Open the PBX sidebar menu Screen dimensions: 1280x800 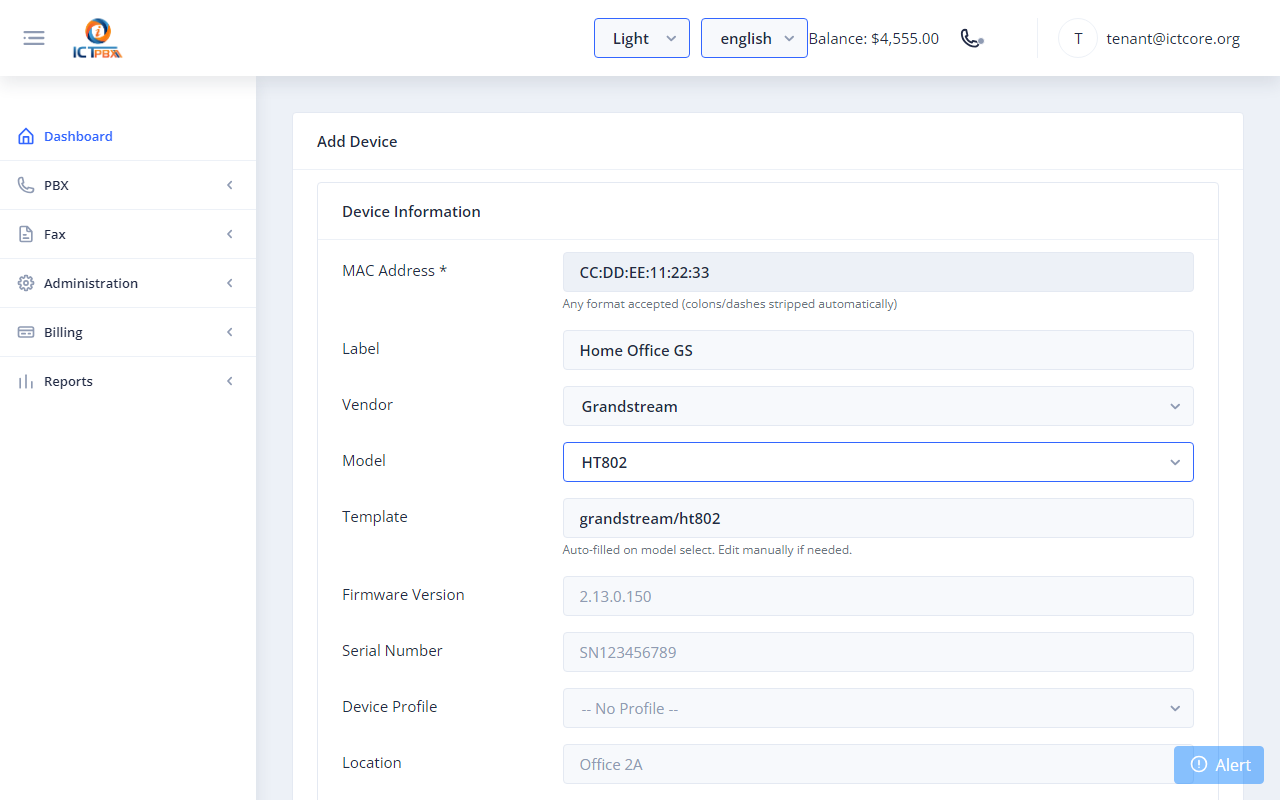point(128,185)
